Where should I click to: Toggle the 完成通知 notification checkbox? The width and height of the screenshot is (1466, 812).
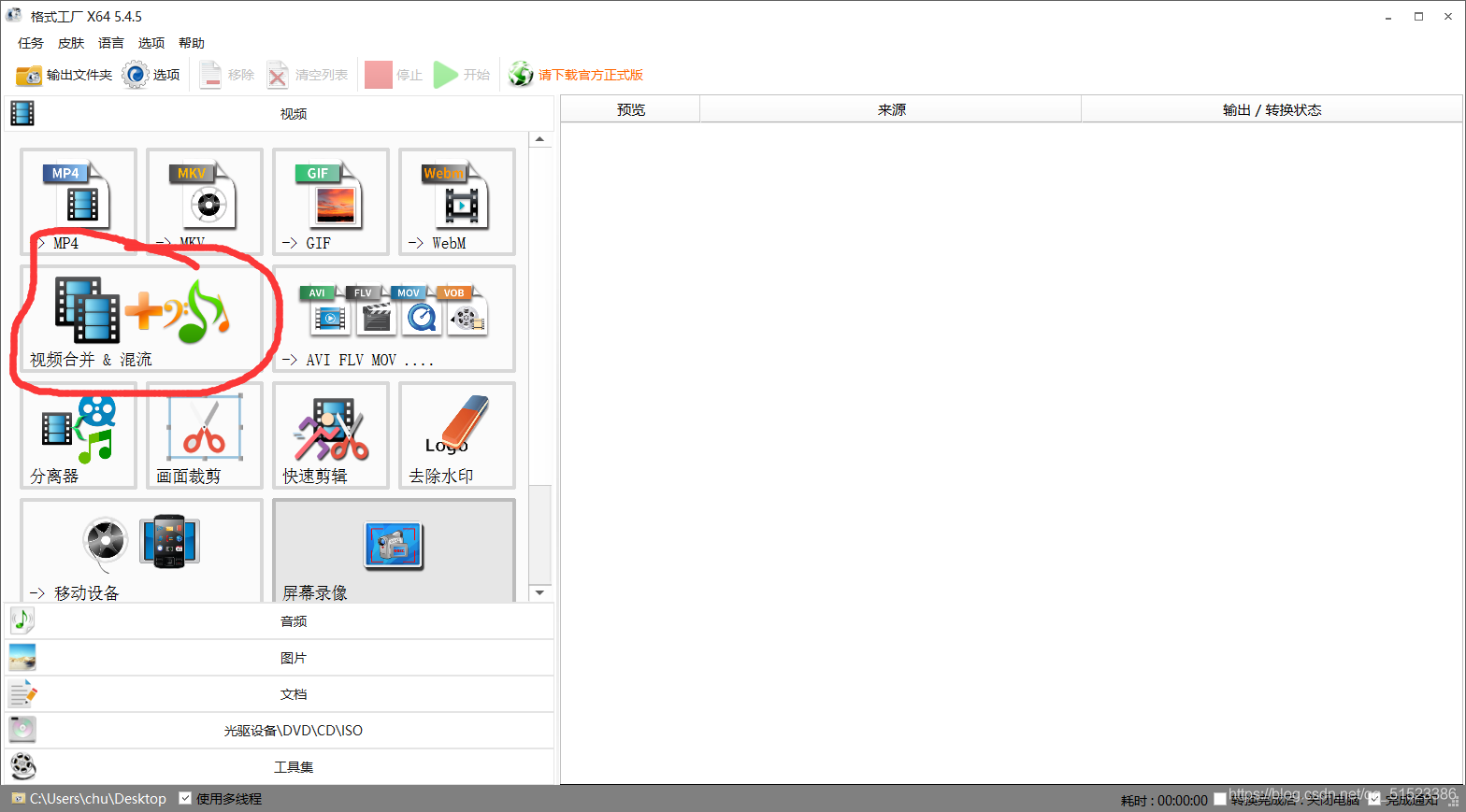(x=1373, y=799)
